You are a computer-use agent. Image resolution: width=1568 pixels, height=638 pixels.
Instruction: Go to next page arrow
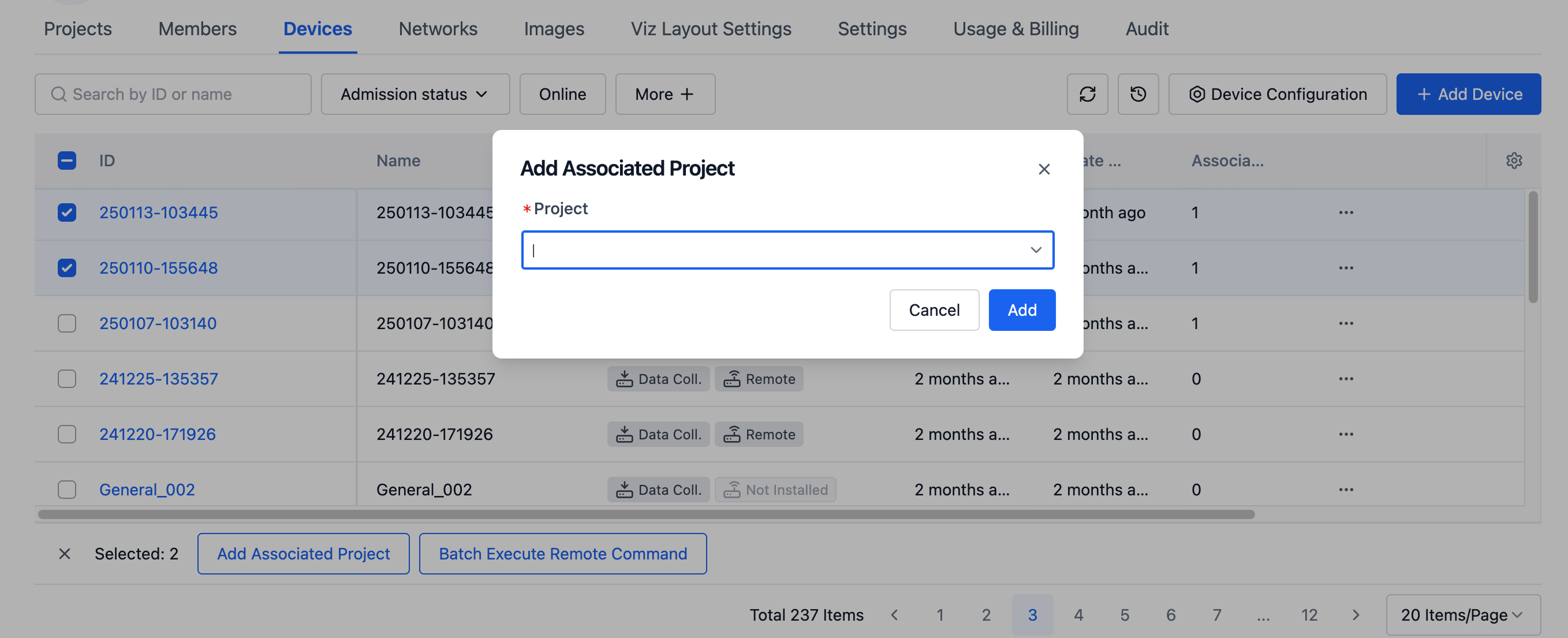[x=1356, y=615]
